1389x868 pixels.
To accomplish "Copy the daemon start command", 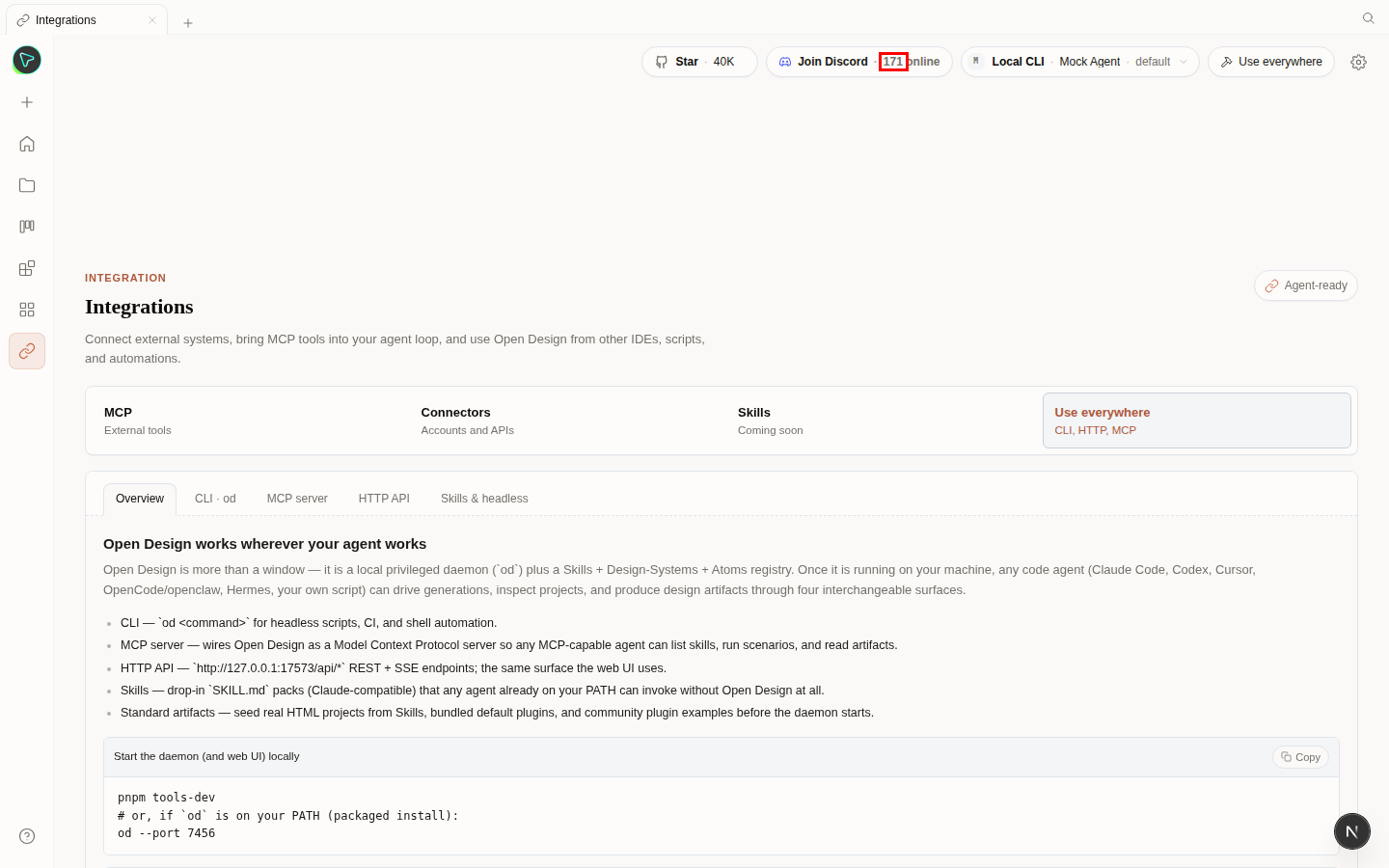I will click(x=1300, y=757).
